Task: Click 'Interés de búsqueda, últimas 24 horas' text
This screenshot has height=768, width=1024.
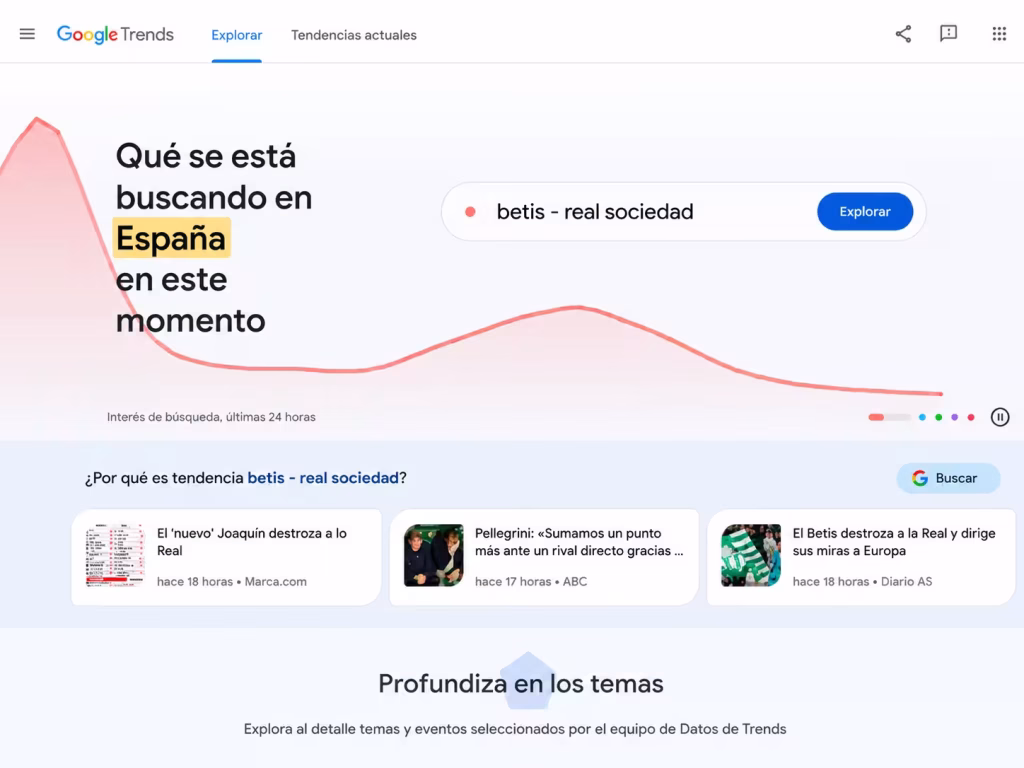Action: click(x=211, y=417)
